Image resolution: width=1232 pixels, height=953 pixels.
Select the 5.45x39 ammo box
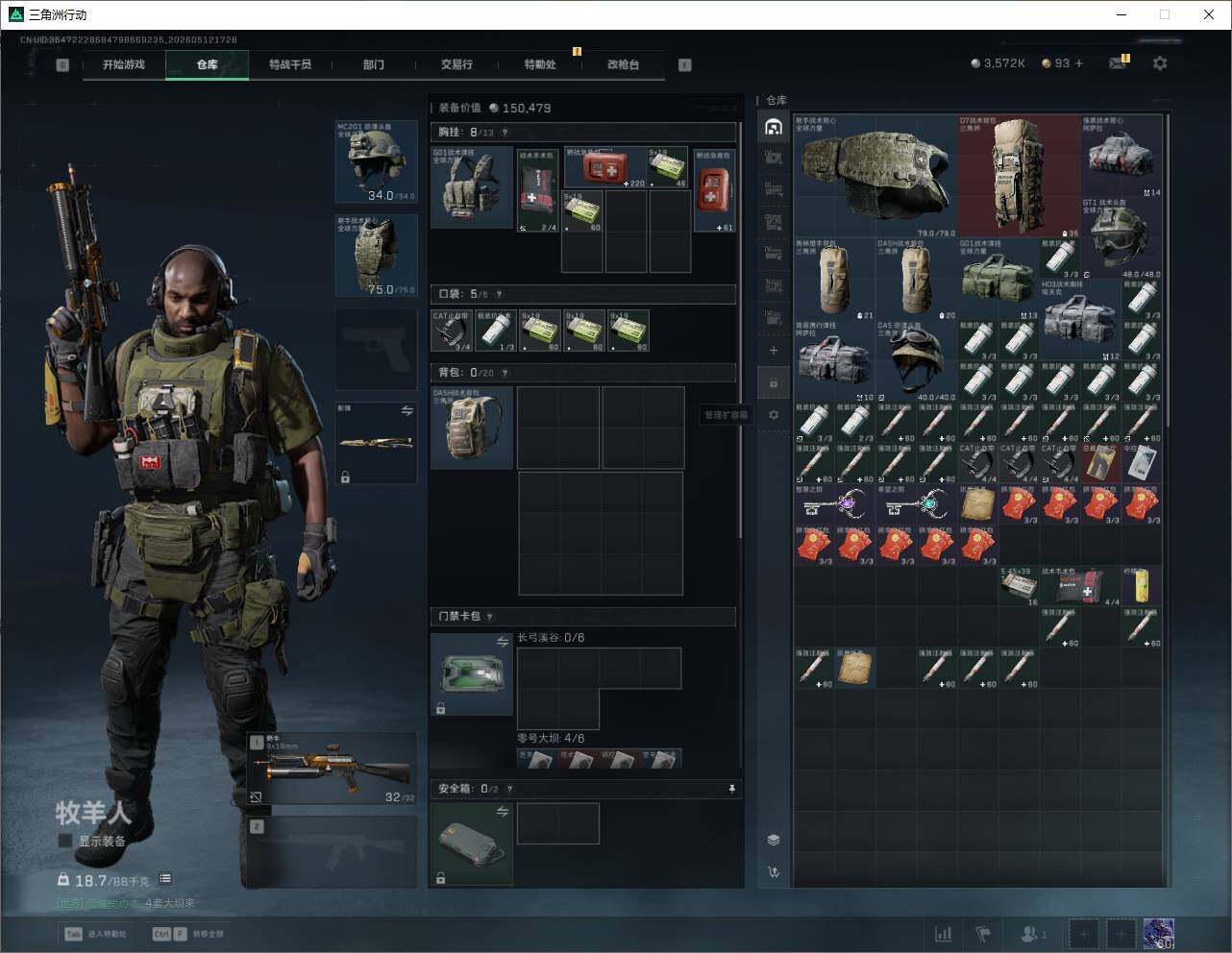(x=1019, y=586)
